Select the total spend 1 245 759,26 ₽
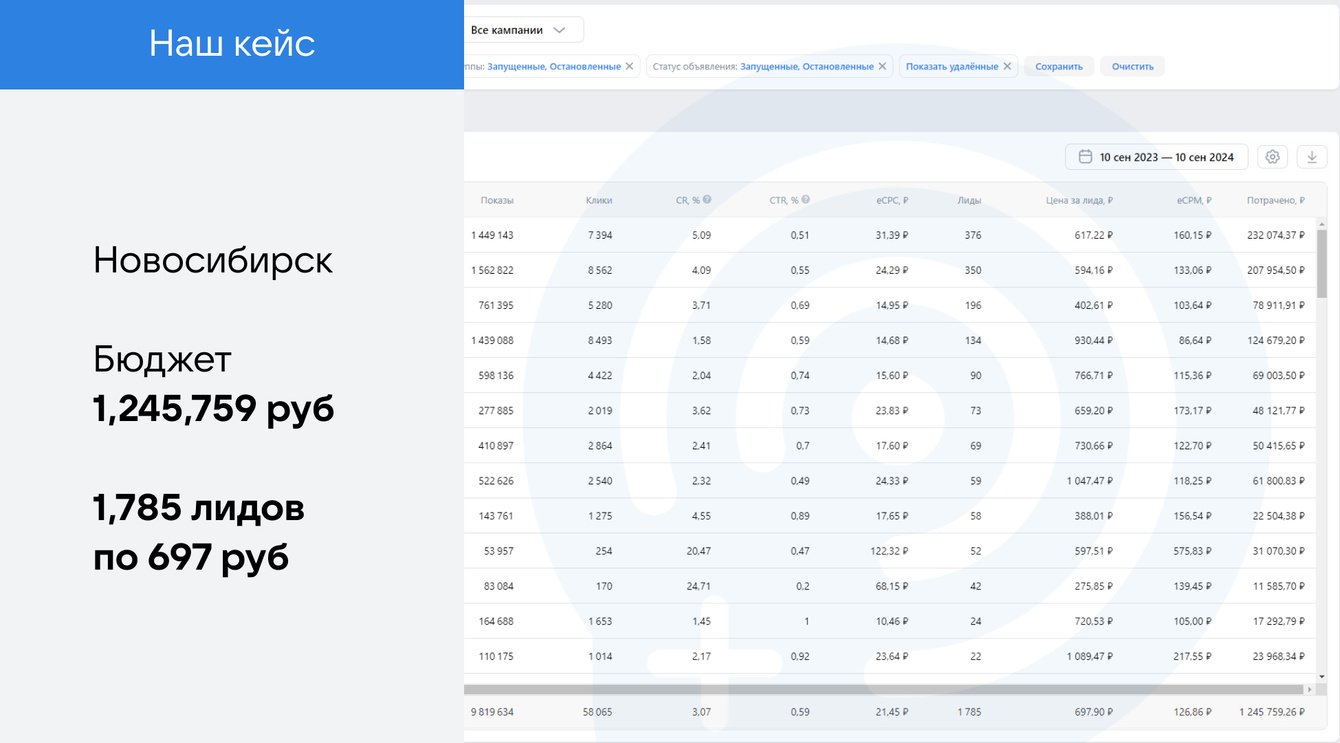 pos(1273,712)
